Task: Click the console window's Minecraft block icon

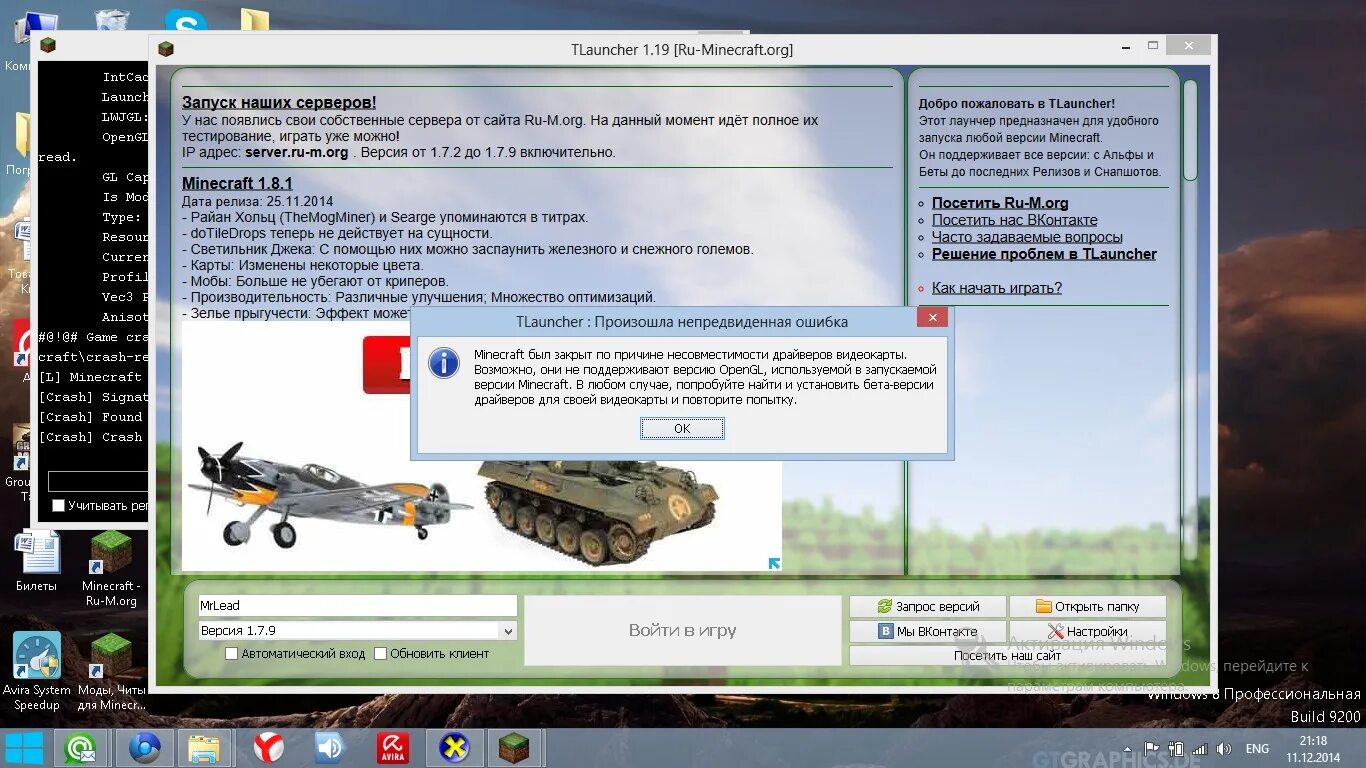Action: click(x=47, y=44)
